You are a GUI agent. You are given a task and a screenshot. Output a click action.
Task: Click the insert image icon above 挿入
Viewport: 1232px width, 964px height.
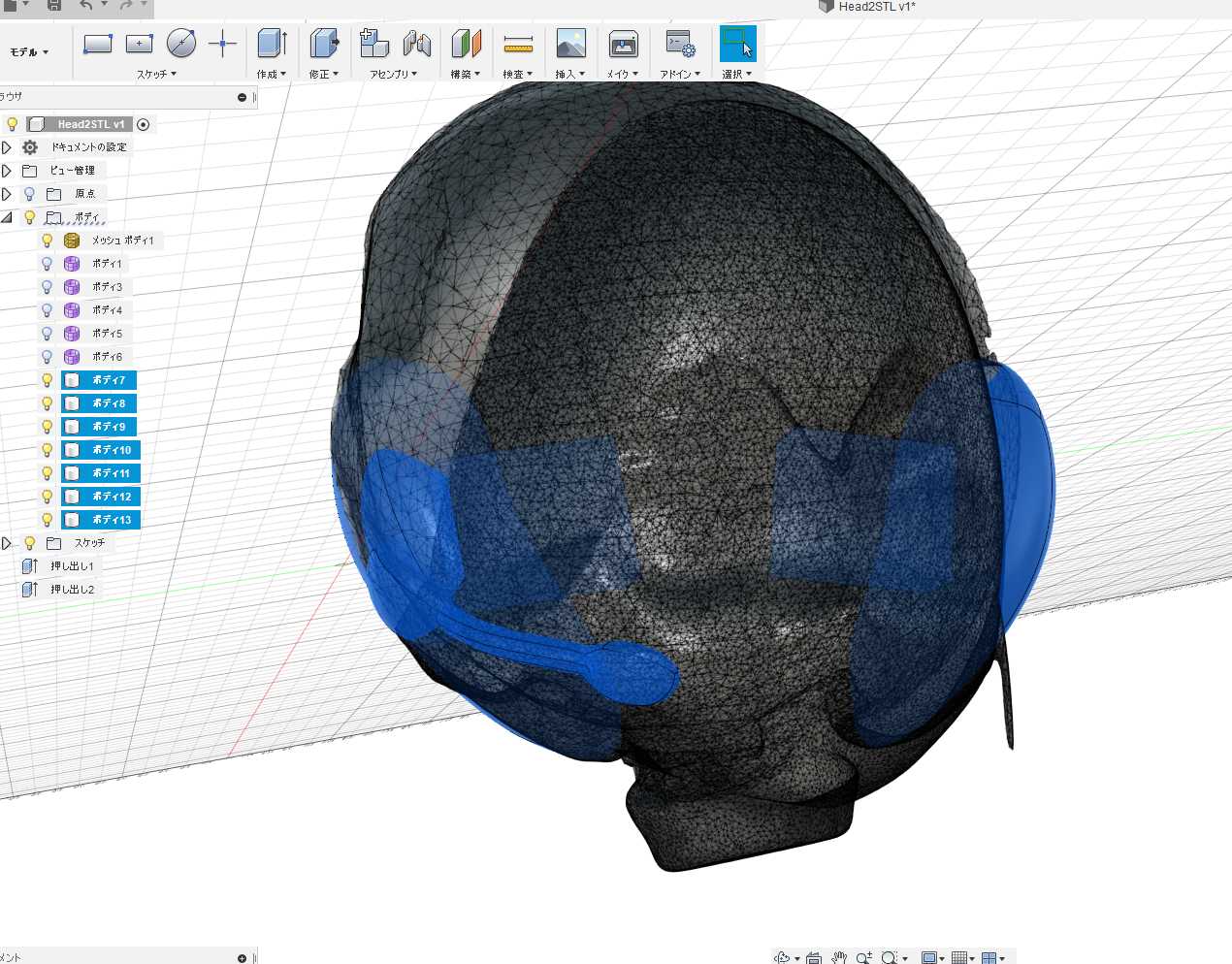pos(570,44)
